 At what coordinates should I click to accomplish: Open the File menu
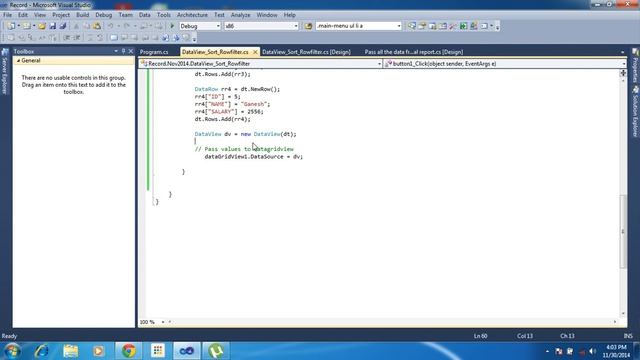tap(7, 15)
